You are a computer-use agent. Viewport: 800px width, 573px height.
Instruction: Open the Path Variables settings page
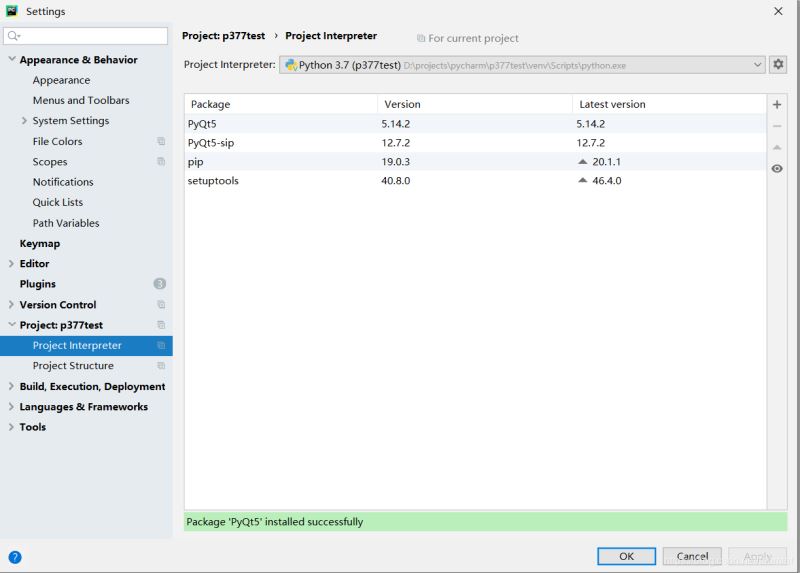[66, 223]
